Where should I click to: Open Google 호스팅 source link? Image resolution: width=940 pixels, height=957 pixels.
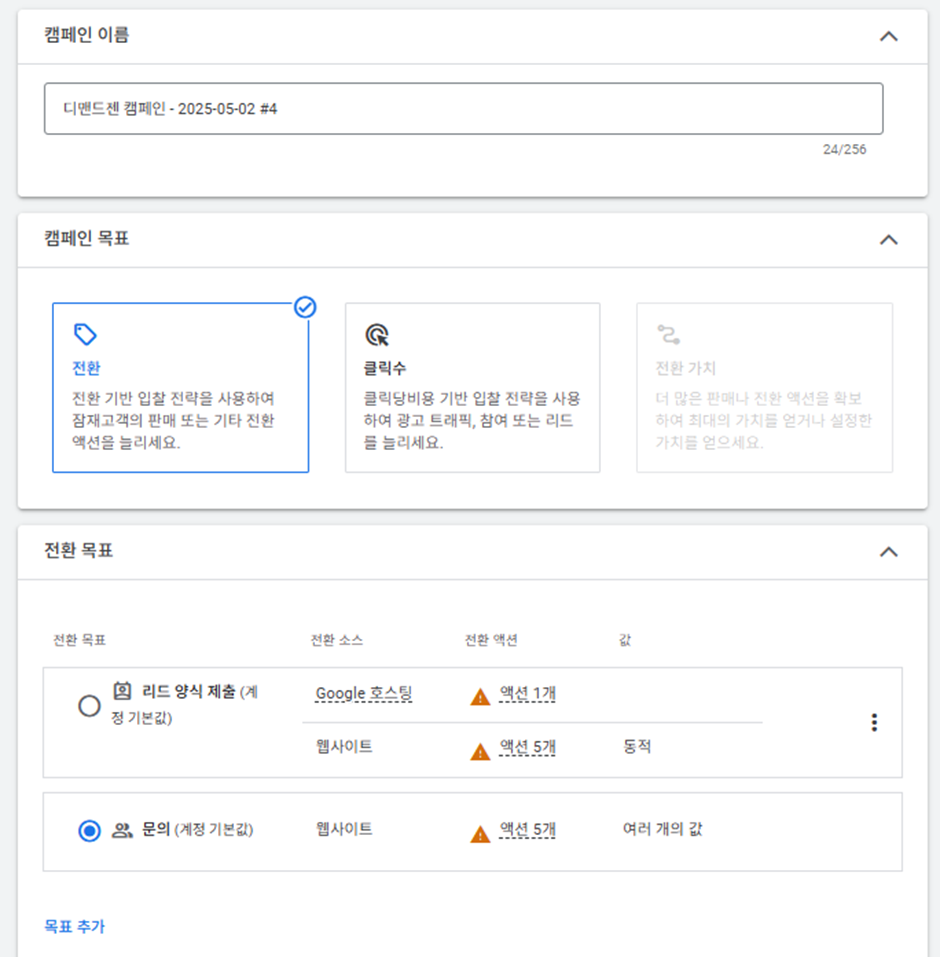click(x=364, y=693)
